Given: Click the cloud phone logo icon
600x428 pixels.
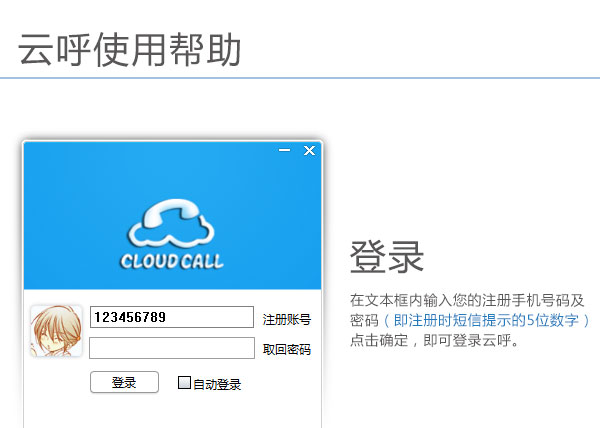Looking at the screenshot, I should pos(171,223).
